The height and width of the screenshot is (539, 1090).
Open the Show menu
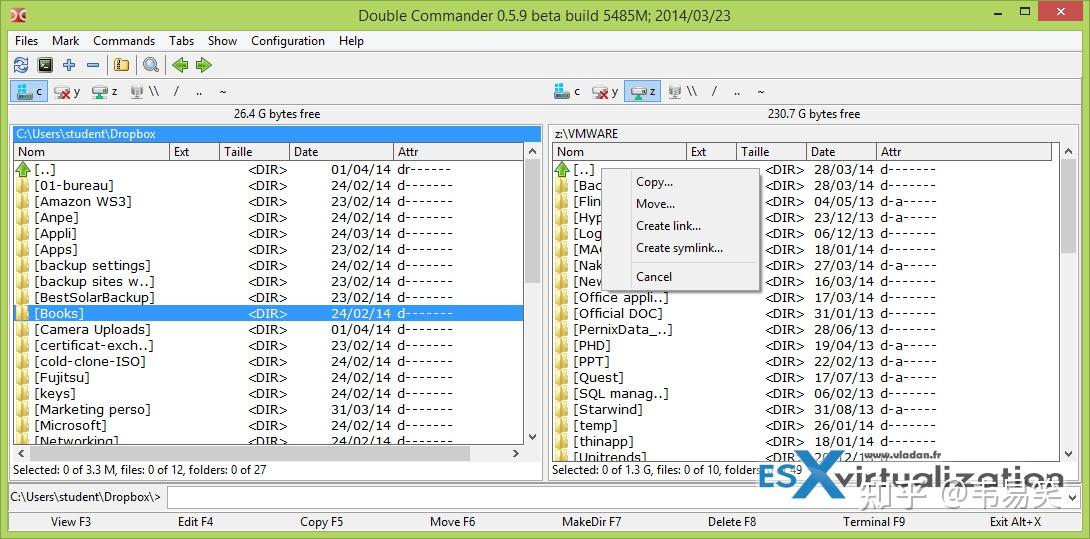click(x=222, y=41)
